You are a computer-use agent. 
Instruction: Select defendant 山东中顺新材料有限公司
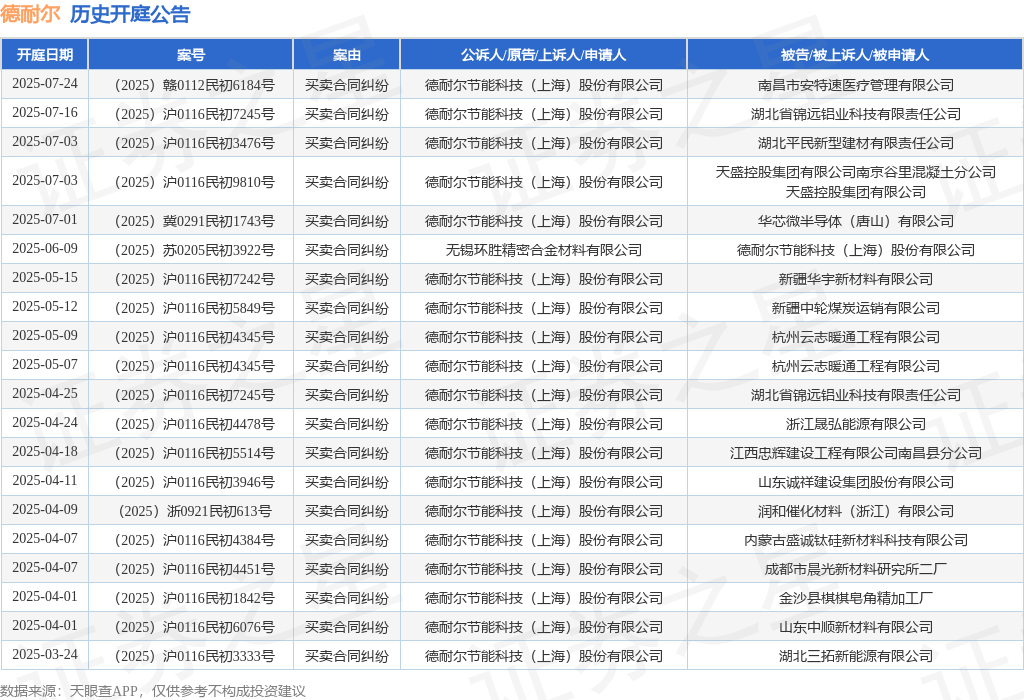tap(856, 627)
